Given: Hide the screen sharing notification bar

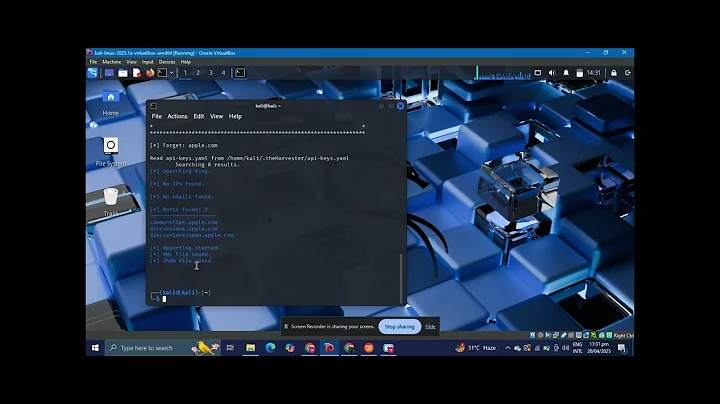Looking at the screenshot, I should coord(430,326).
